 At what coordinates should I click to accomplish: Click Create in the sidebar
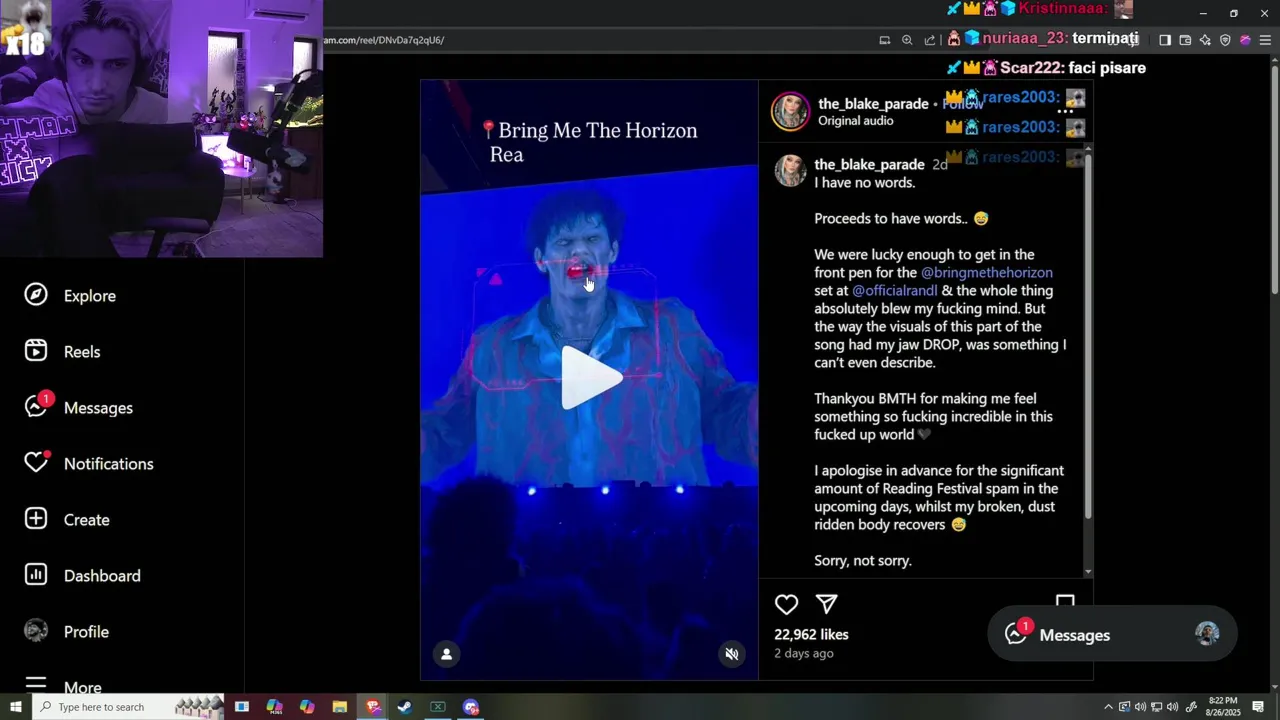point(67,519)
